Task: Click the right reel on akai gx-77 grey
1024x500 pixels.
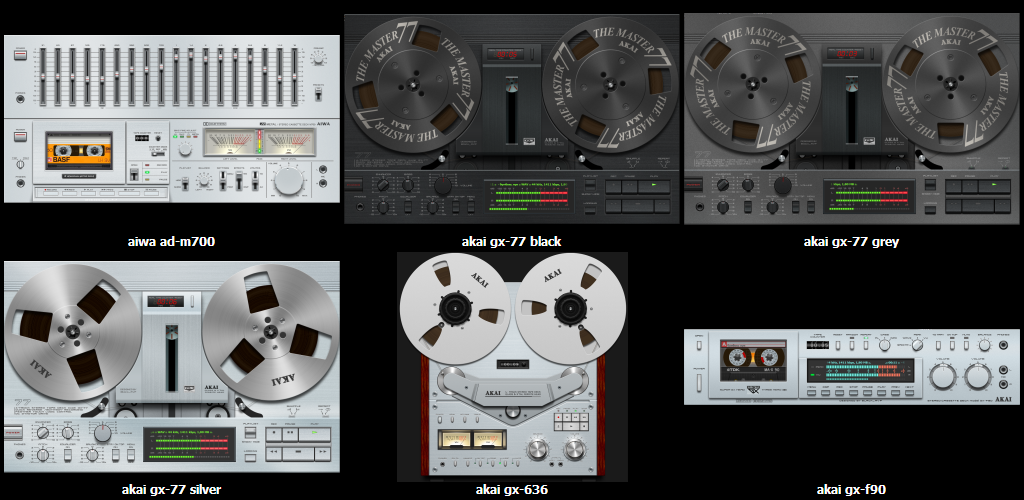Action: tap(950, 84)
